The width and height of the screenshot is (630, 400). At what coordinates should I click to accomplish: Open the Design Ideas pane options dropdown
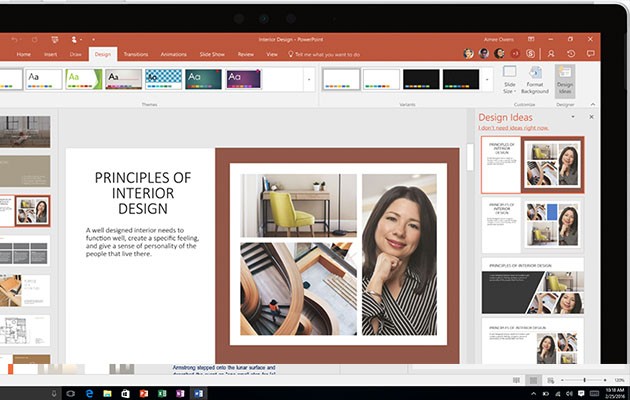tap(573, 117)
